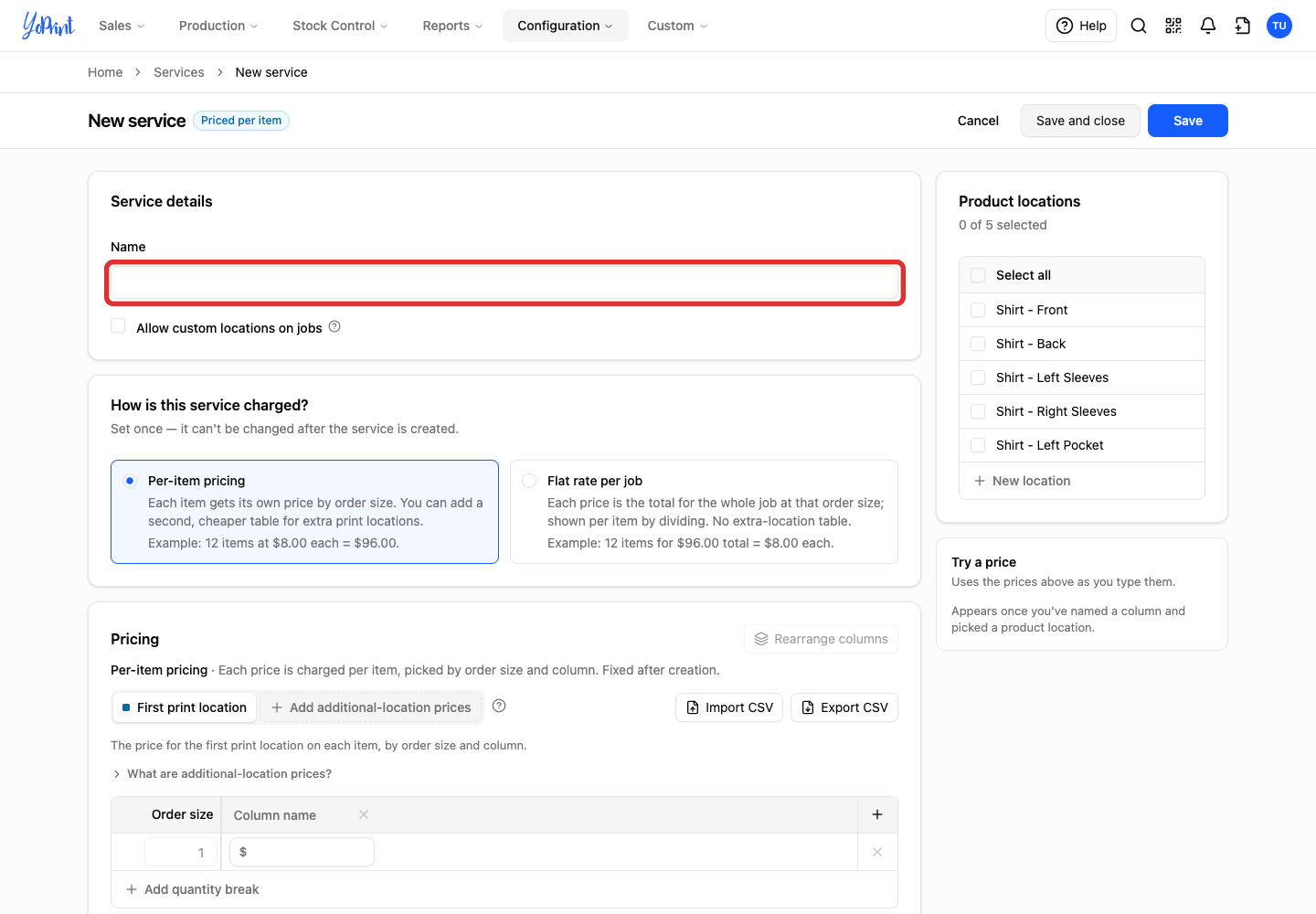Image resolution: width=1316 pixels, height=914 pixels.
Task: Open the Configuration dropdown menu
Action: 565,26
